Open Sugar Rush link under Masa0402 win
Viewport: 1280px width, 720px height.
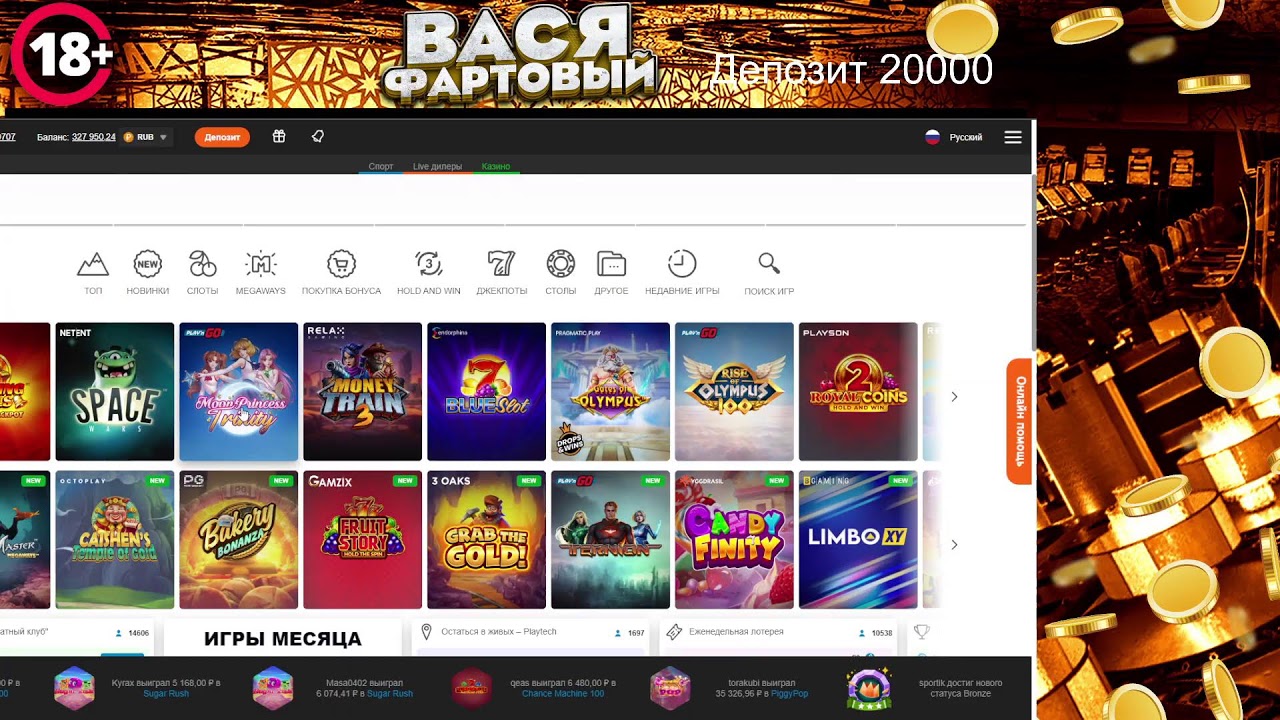tap(390, 693)
